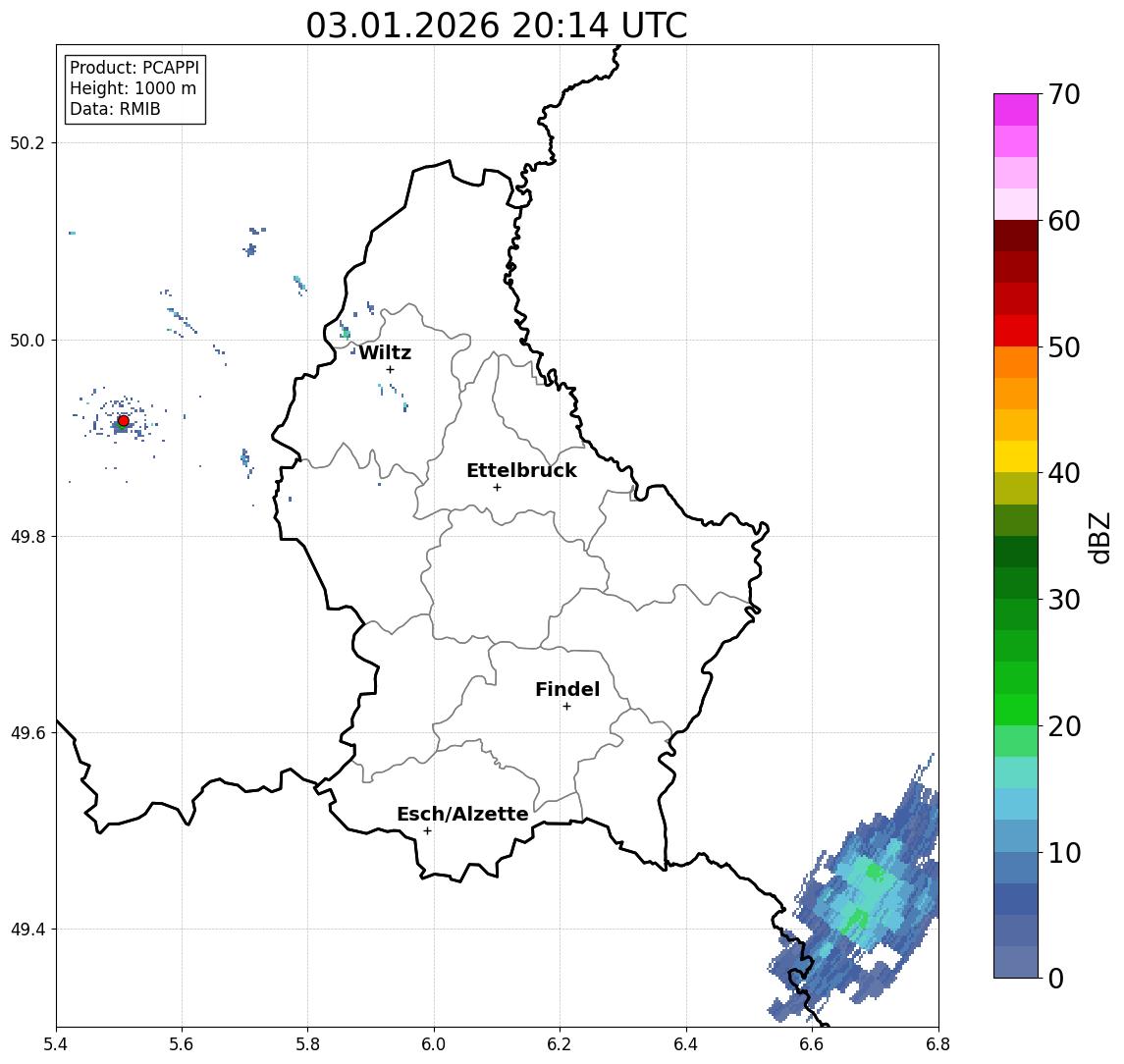Click the Esch/Alzette city label
This screenshot has height=1064, width=1124.
(x=462, y=814)
